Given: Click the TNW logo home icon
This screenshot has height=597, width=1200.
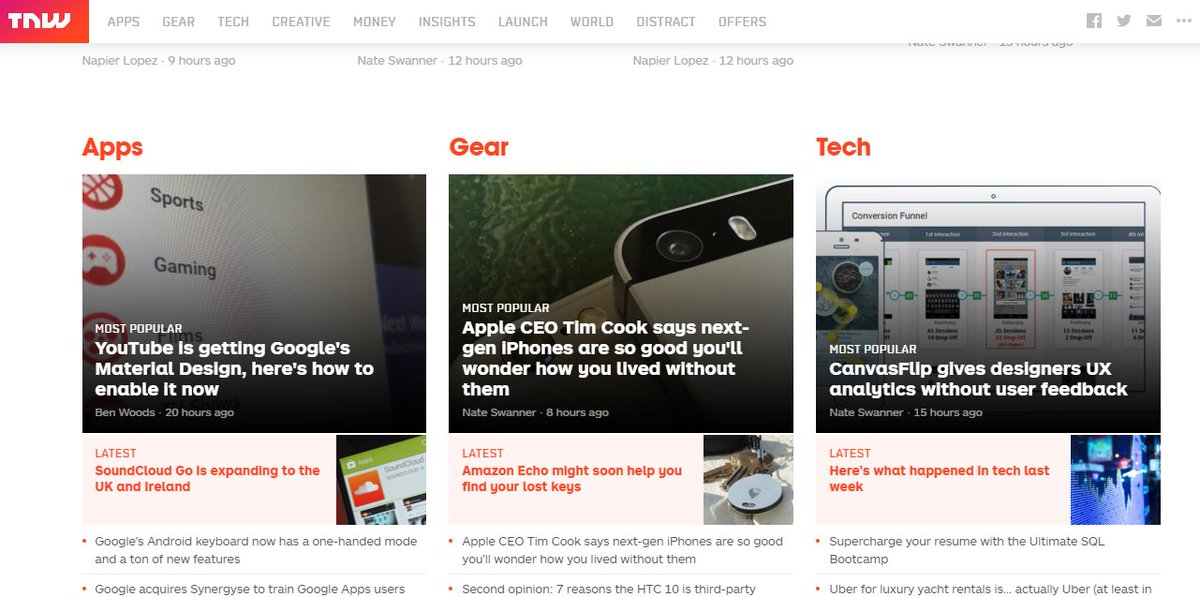Looking at the screenshot, I should coord(44,21).
